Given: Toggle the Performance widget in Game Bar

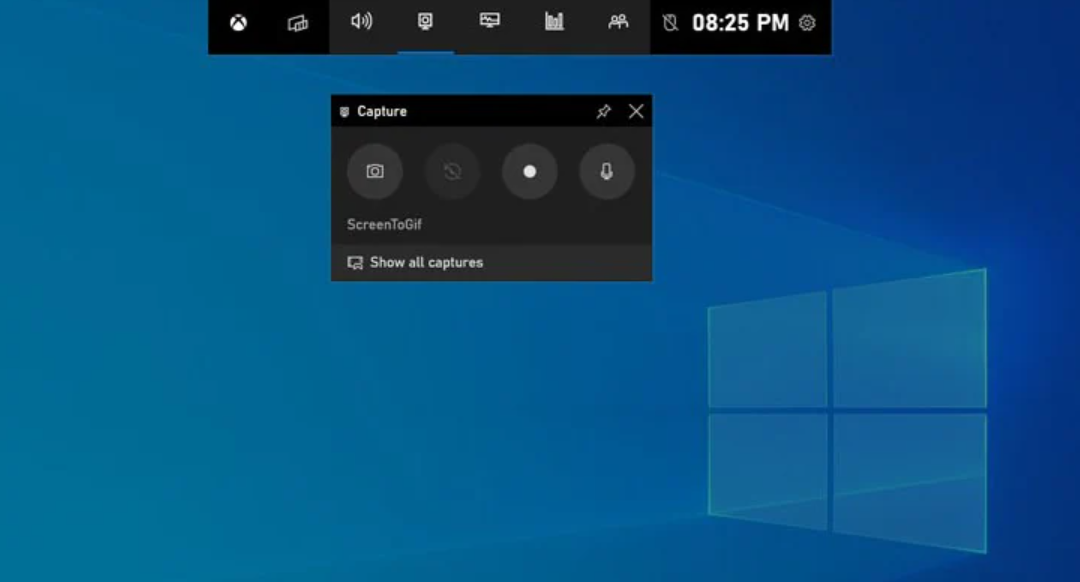Looking at the screenshot, I should tap(490, 21).
